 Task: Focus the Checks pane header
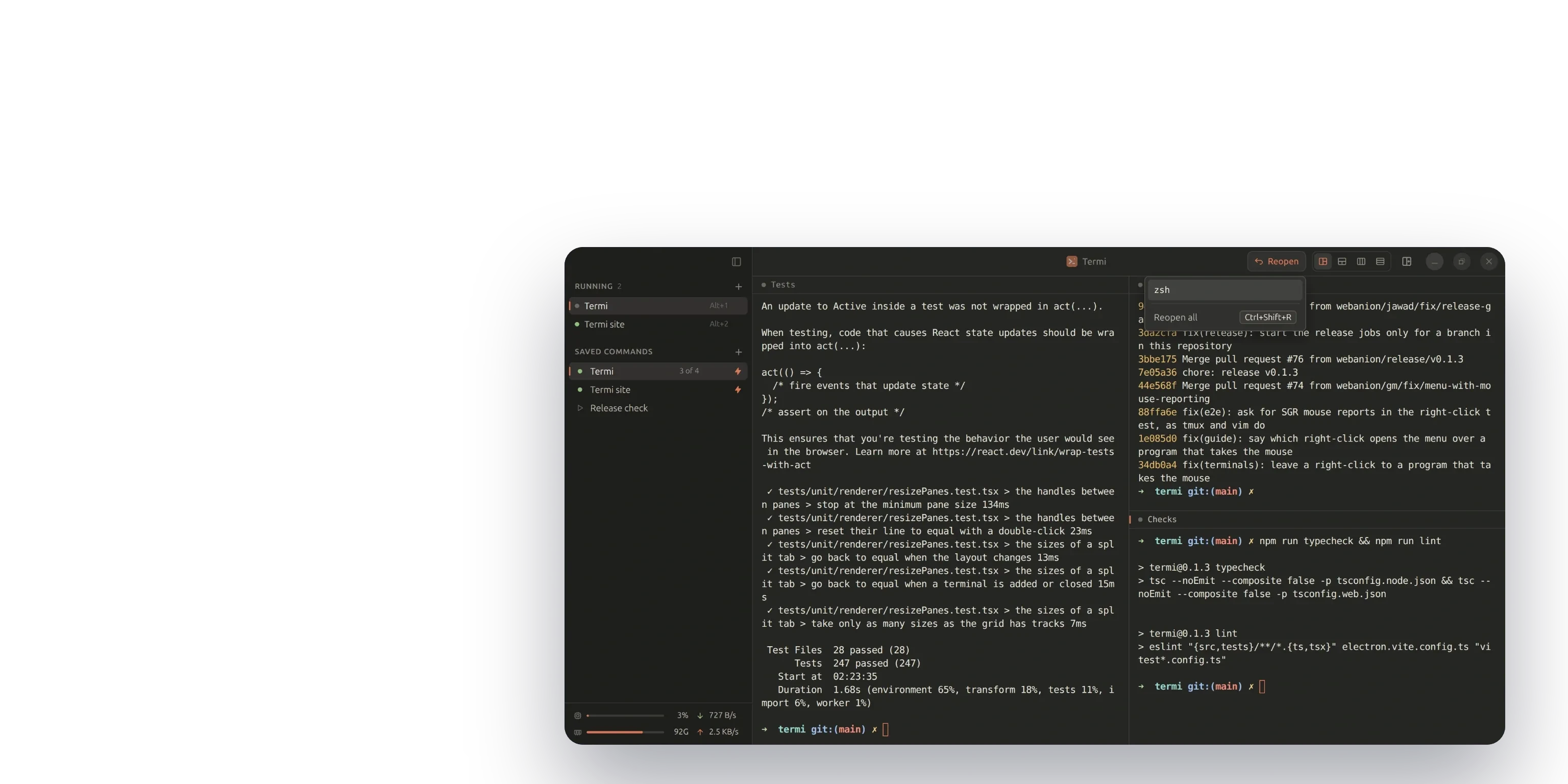click(1317, 520)
